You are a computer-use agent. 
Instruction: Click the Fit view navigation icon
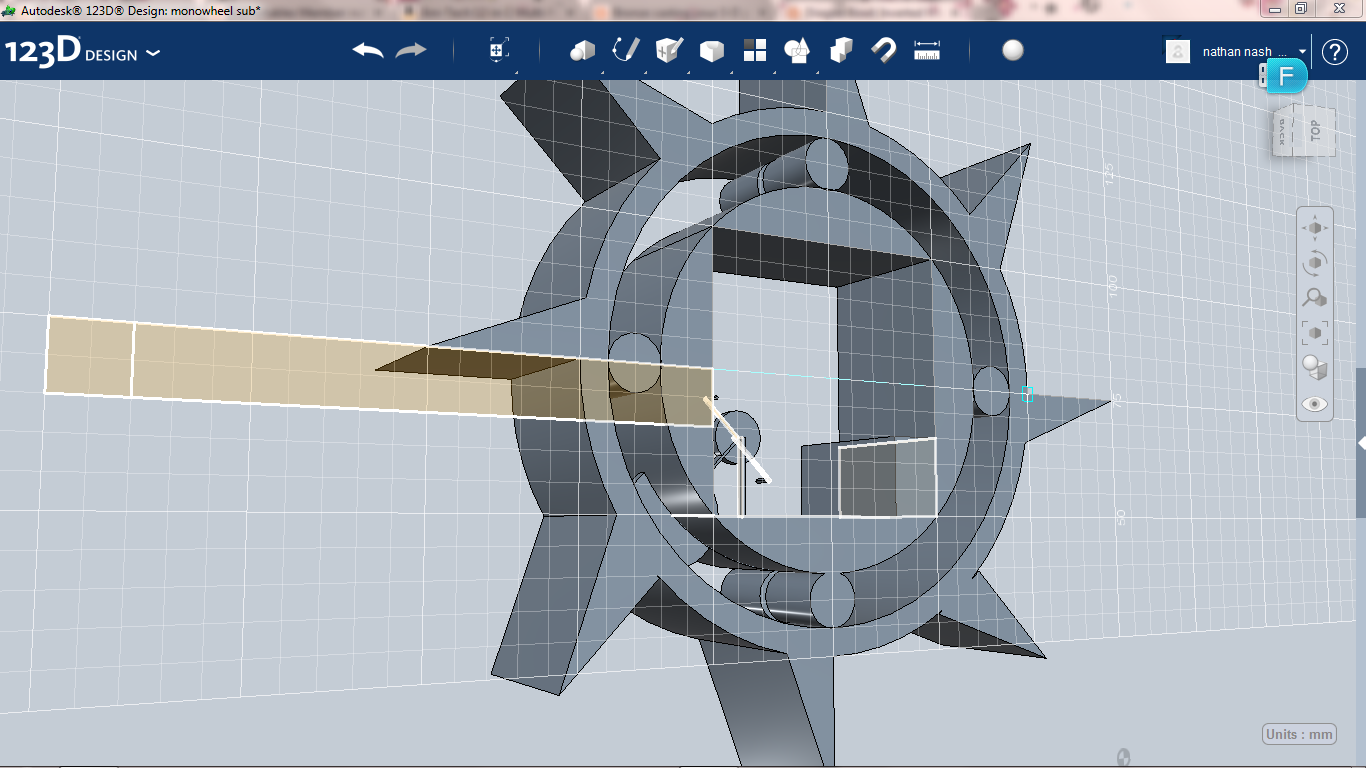(1315, 333)
